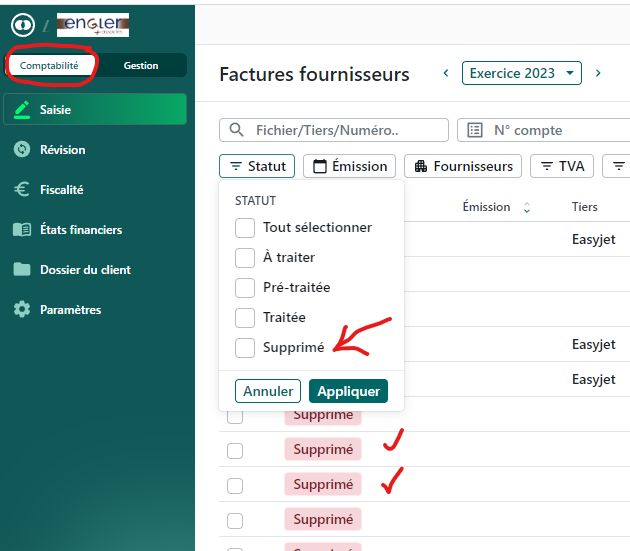Check the Pré-traitée status option
Viewport: 630px width, 551px height.
(x=245, y=288)
